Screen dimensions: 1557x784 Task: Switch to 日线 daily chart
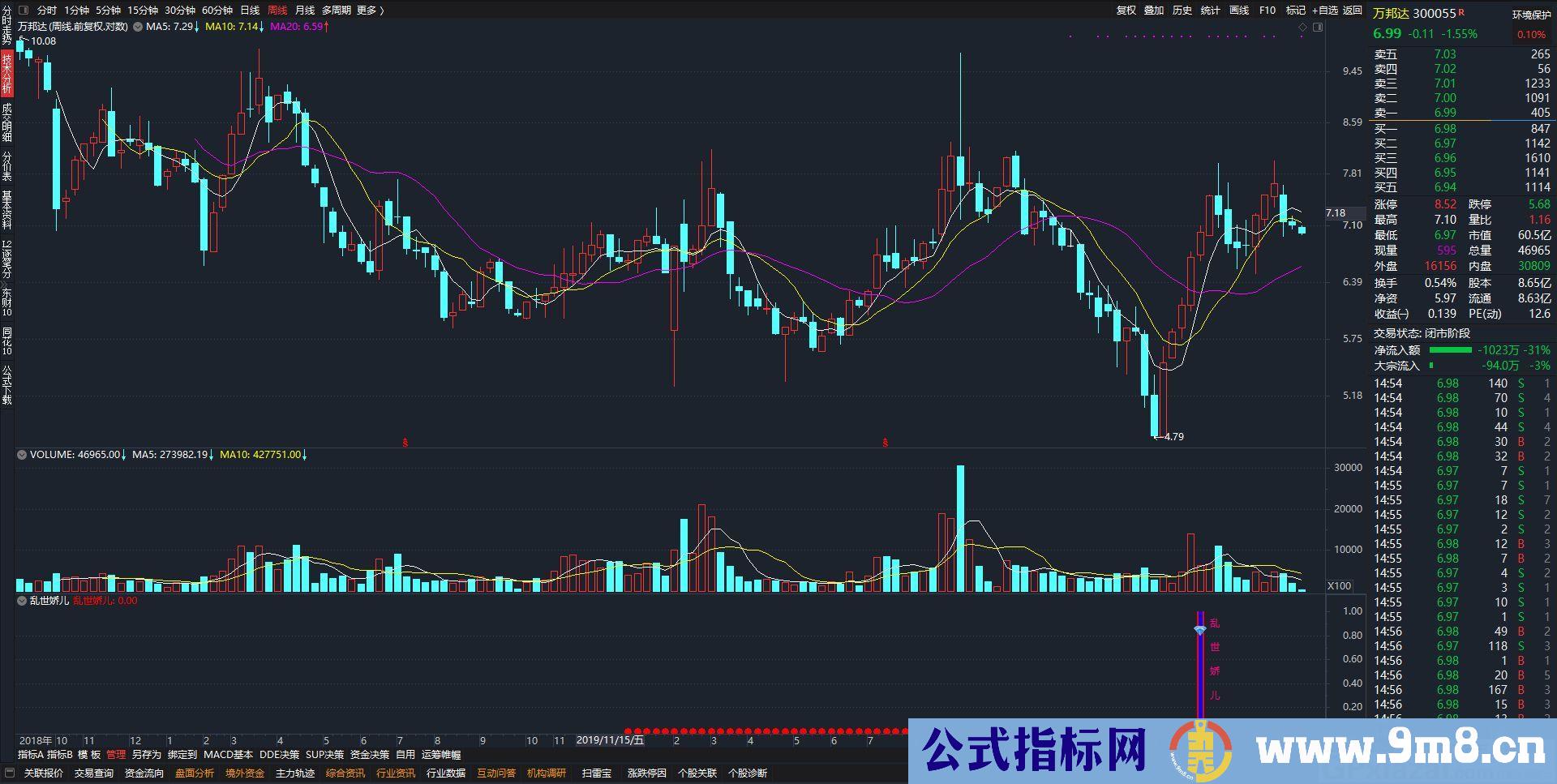[250, 11]
